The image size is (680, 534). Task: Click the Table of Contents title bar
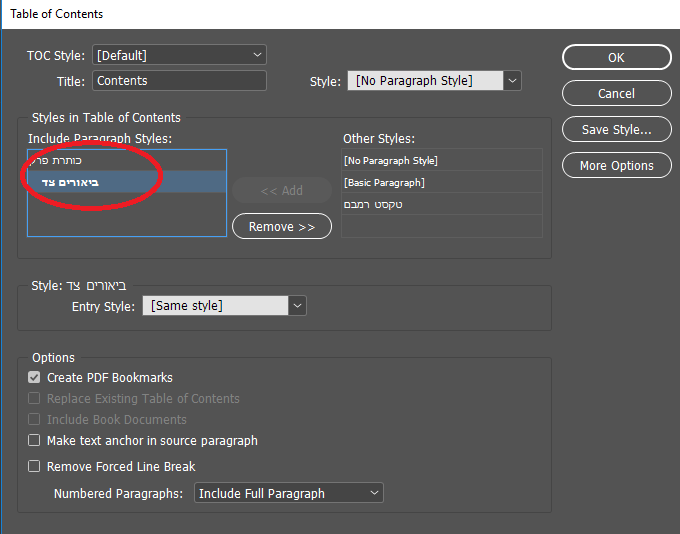300,14
